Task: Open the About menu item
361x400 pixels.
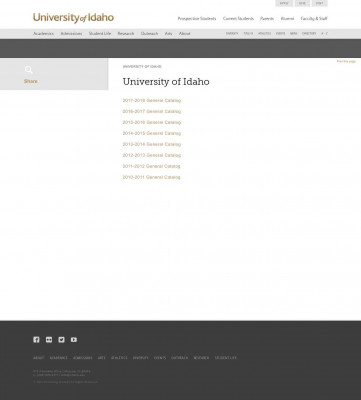Action: click(x=185, y=34)
